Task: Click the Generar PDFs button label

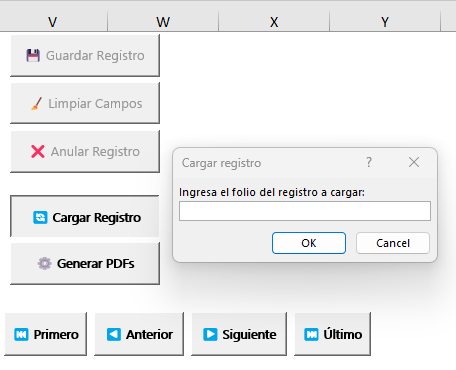Action: [96, 264]
